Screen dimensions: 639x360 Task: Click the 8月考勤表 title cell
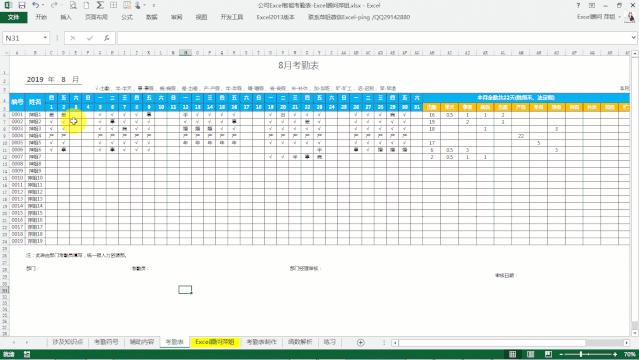[x=298, y=65]
